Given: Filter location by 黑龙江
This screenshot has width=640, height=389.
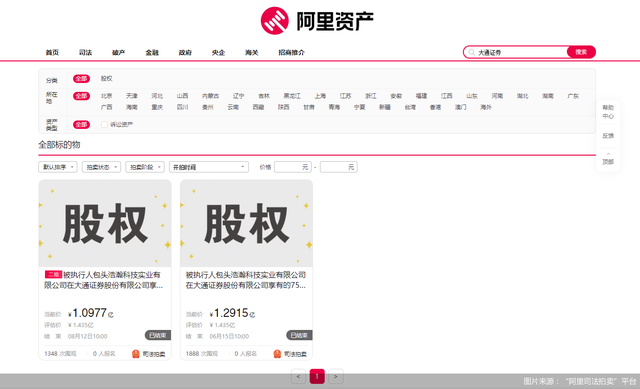Looking at the screenshot, I should click(x=292, y=96).
